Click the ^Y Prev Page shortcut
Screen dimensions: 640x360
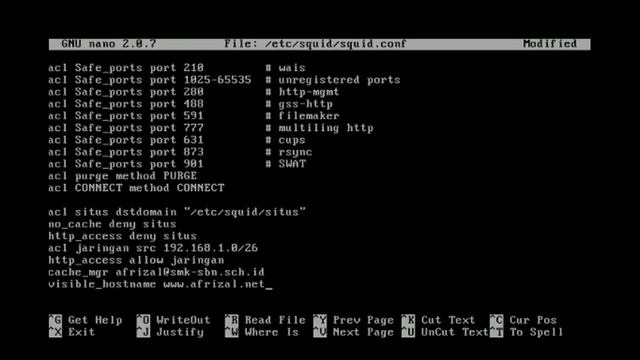(353, 320)
